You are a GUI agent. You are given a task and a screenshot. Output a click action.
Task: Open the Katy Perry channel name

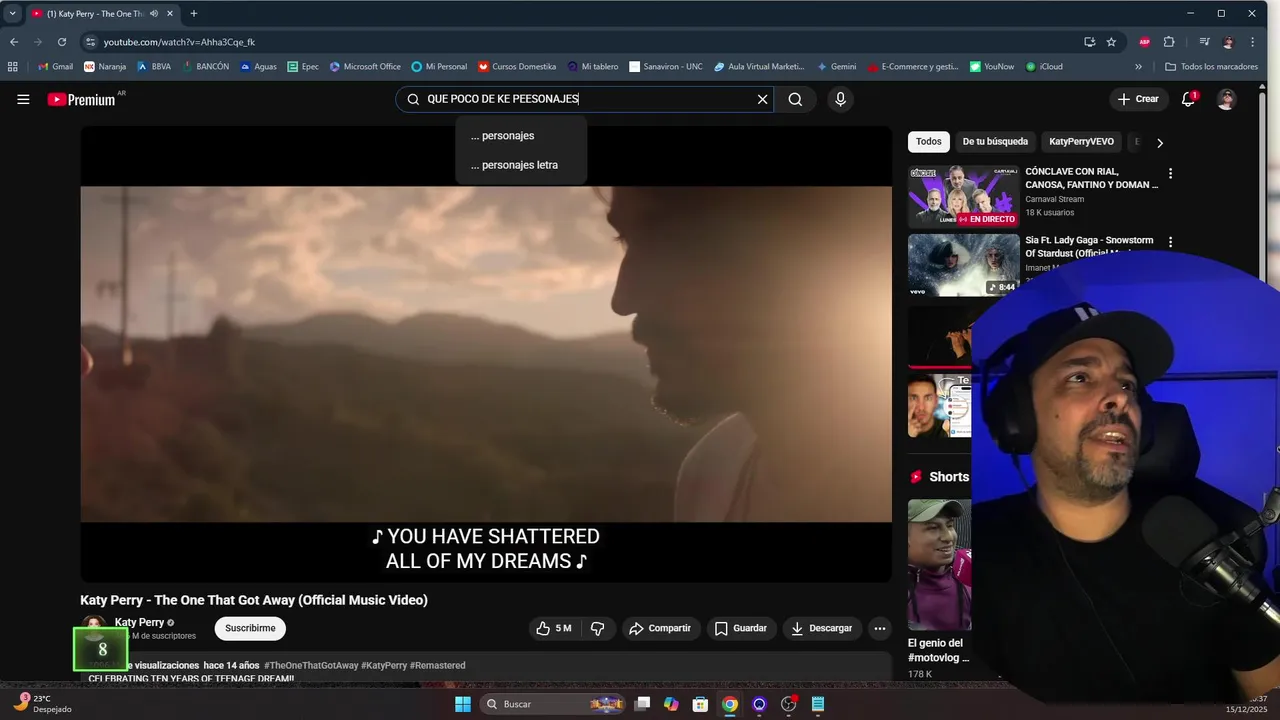[x=139, y=622]
